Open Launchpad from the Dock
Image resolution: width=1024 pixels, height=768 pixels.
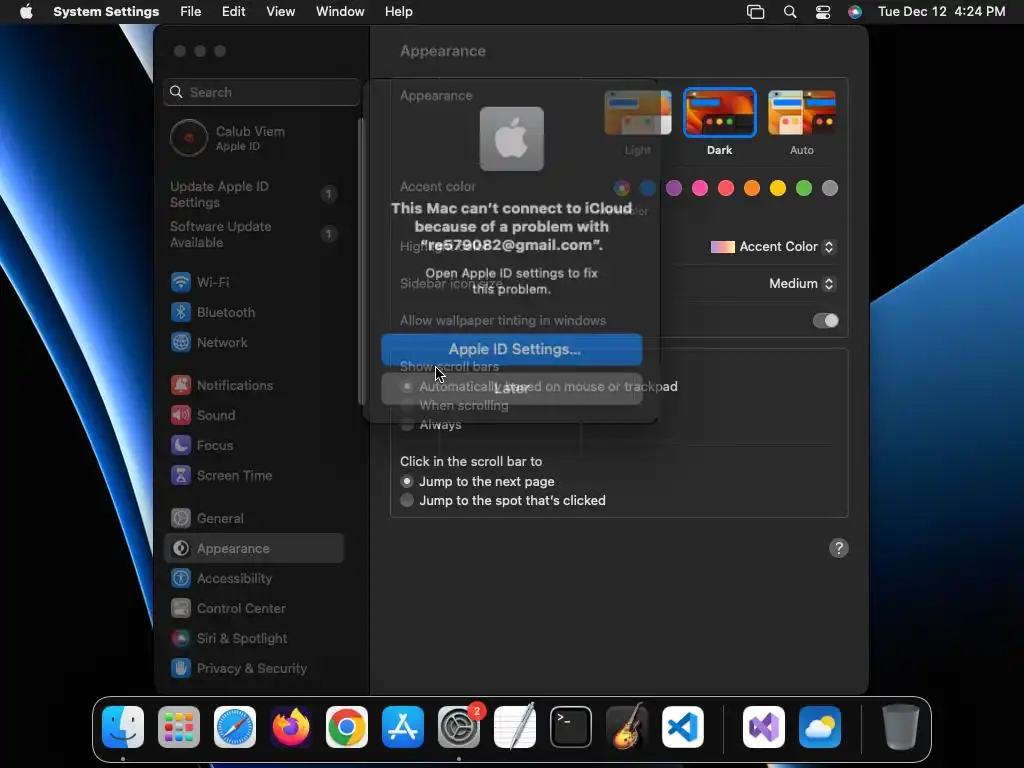click(x=179, y=727)
